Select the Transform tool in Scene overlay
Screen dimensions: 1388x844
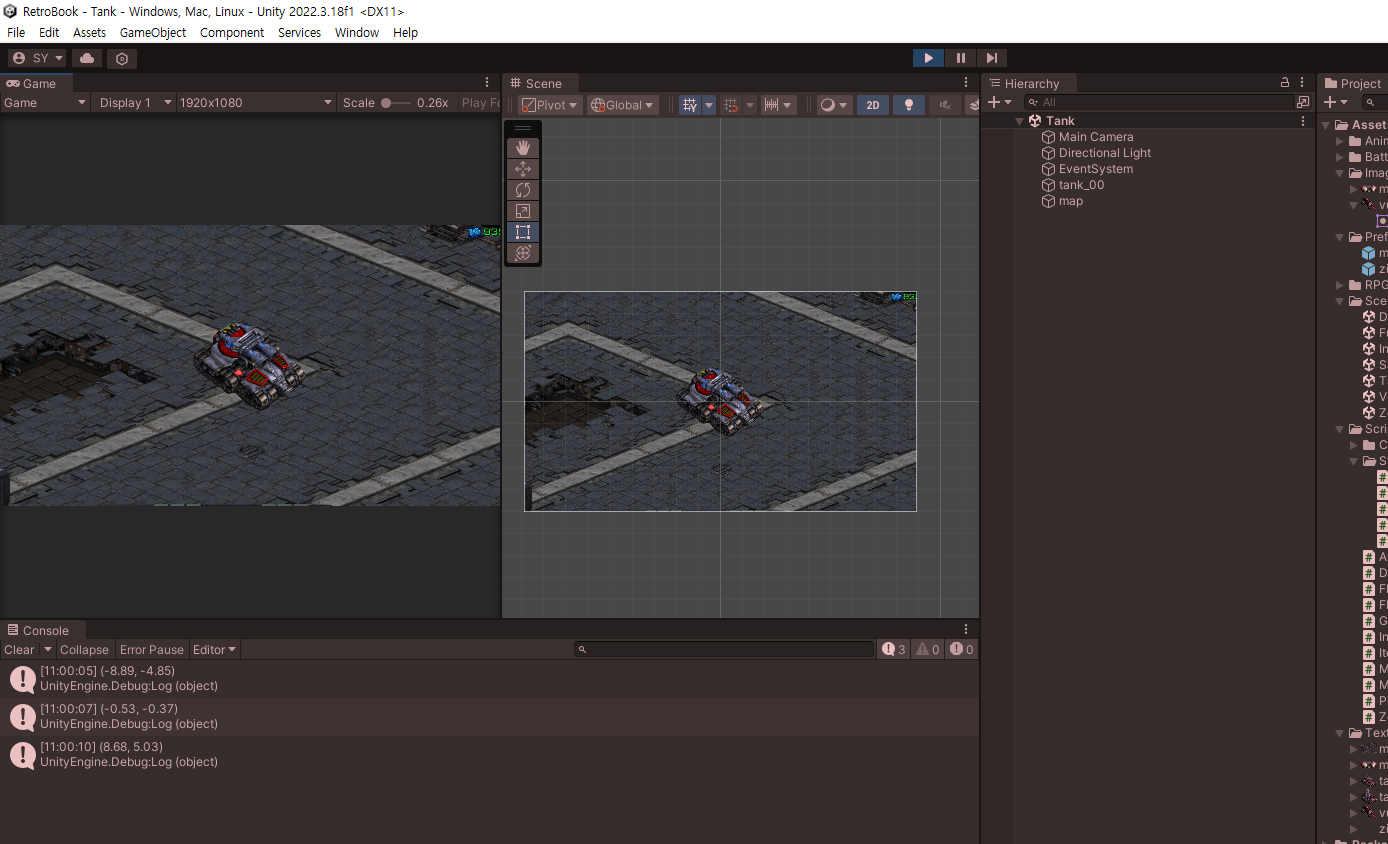point(522,253)
